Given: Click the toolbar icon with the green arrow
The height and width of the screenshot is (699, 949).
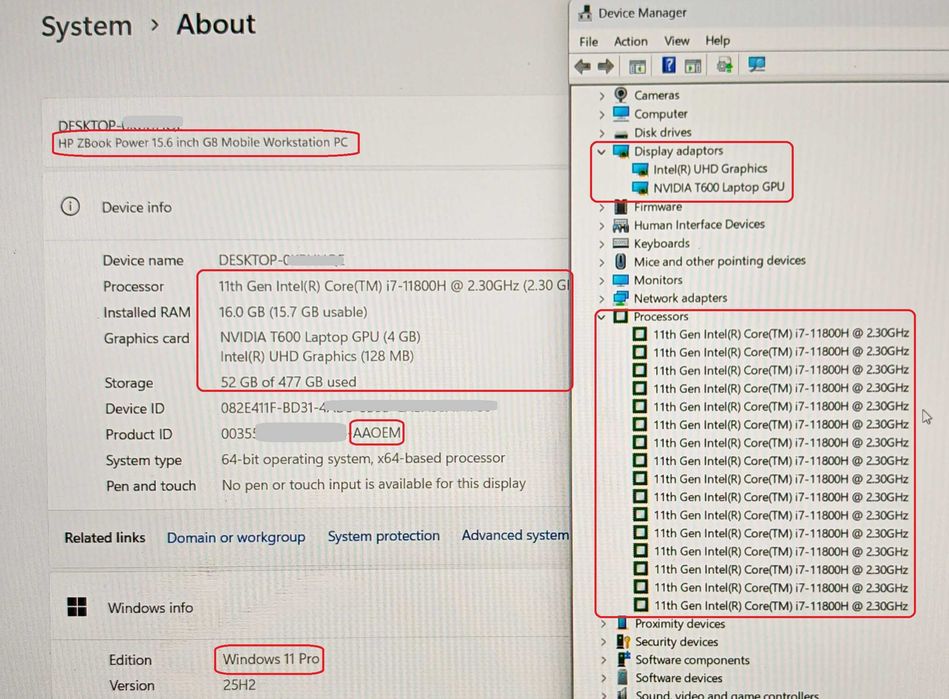Looking at the screenshot, I should click(724, 65).
